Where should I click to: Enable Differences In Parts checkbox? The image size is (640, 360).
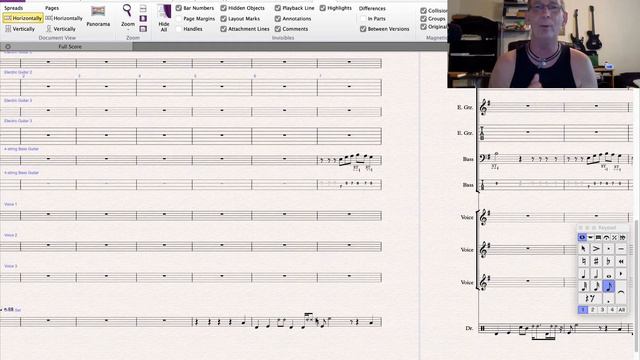point(363,18)
